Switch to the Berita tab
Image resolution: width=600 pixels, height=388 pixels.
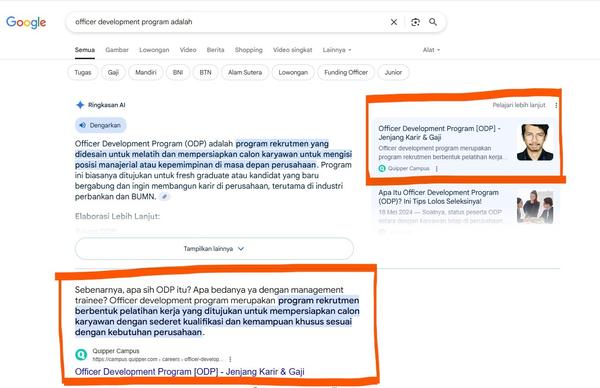(x=215, y=50)
